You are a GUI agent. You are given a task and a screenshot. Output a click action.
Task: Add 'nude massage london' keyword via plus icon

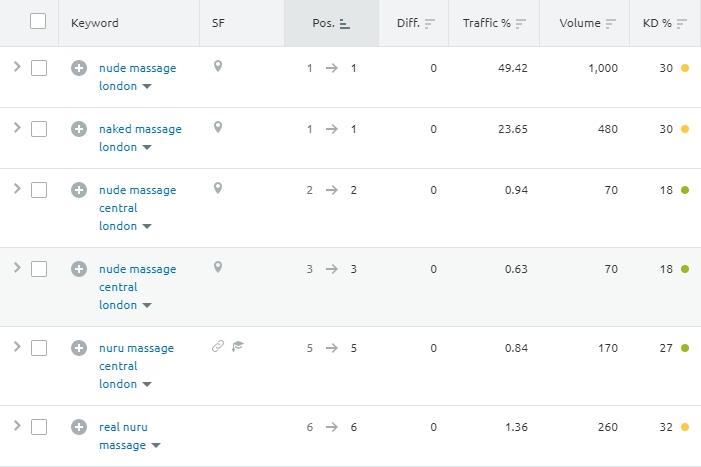[79, 68]
